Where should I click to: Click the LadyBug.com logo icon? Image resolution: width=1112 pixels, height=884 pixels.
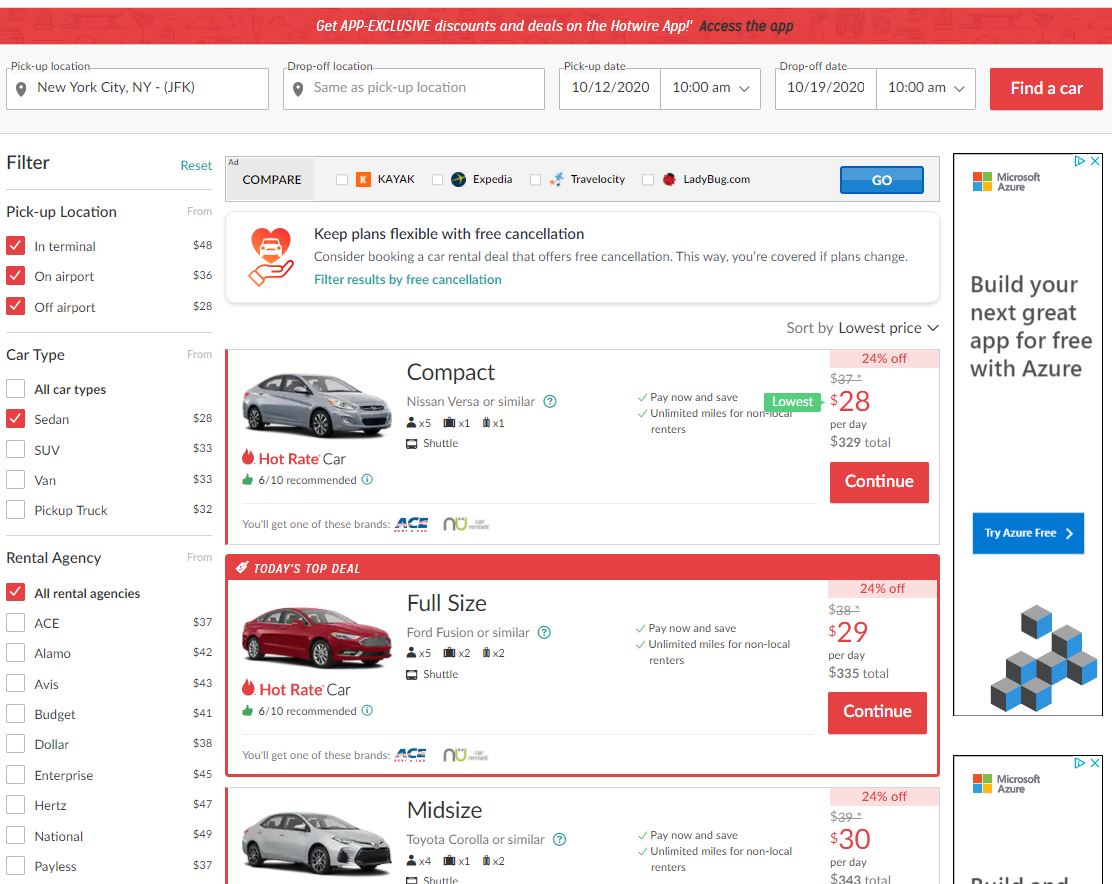point(669,179)
